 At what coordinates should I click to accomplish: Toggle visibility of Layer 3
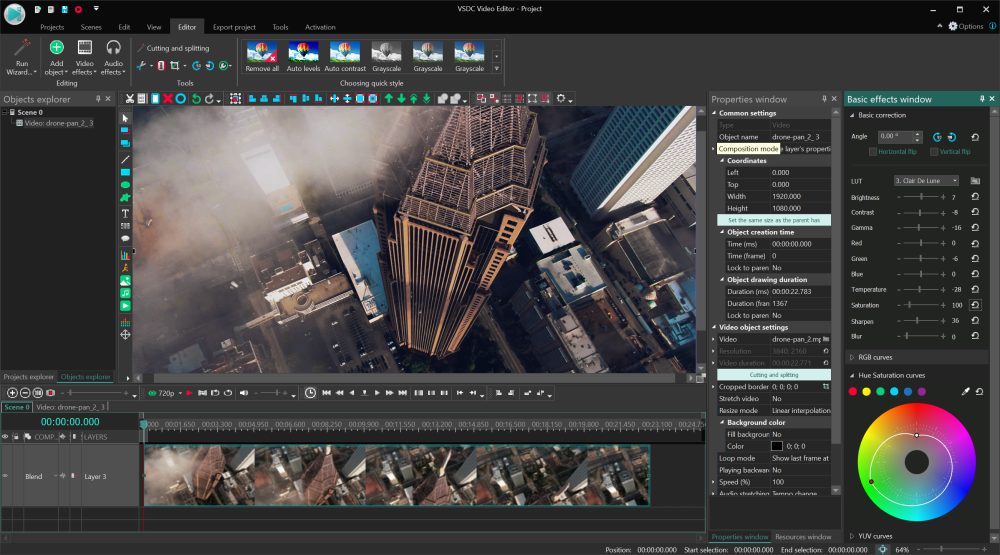point(6,477)
